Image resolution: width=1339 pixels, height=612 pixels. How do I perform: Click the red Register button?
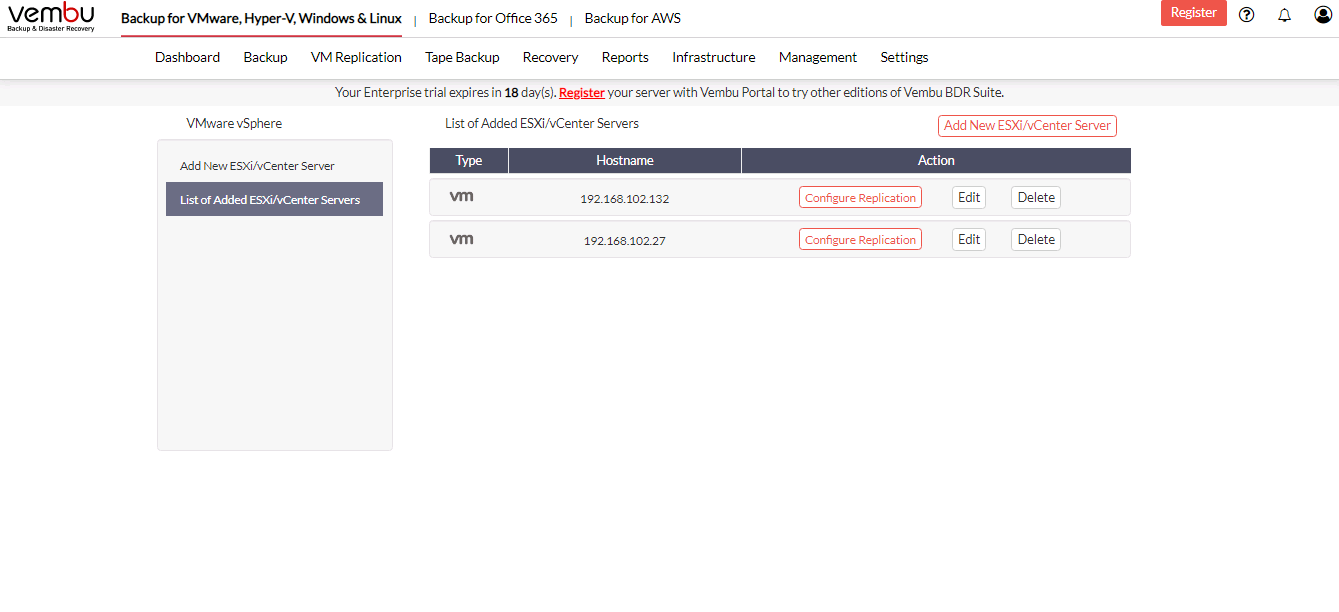1193,13
